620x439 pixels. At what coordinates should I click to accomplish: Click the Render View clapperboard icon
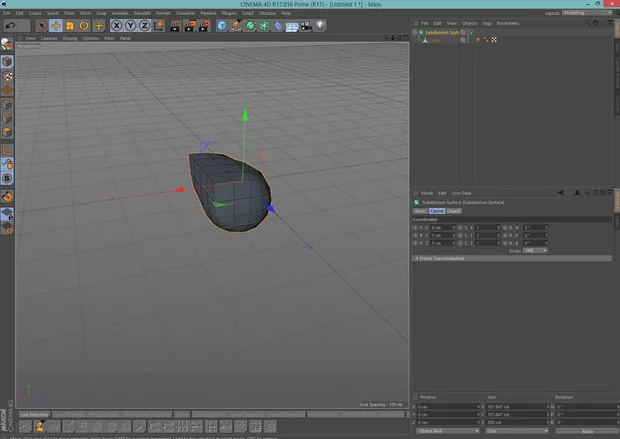(174, 25)
